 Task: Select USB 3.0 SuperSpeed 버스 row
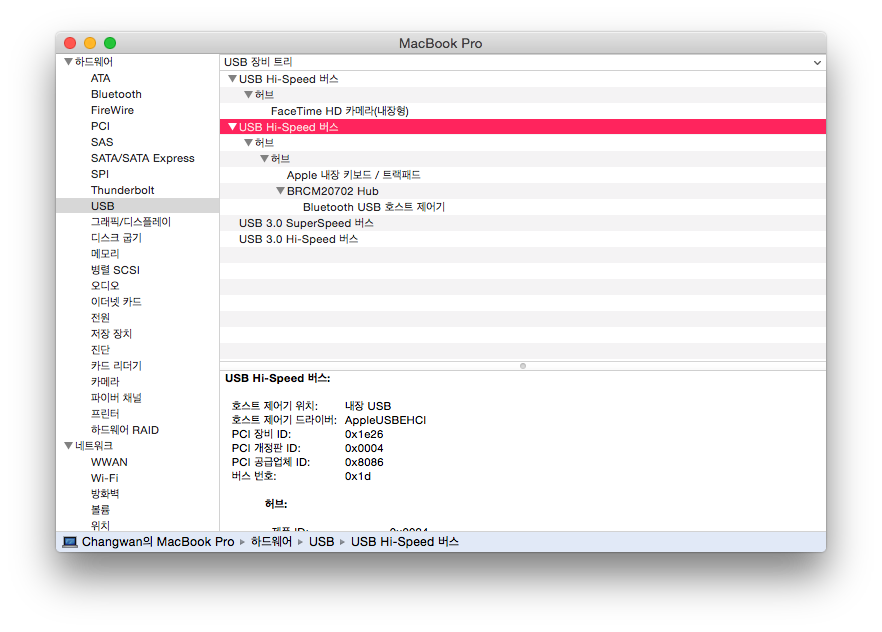click(x=306, y=223)
